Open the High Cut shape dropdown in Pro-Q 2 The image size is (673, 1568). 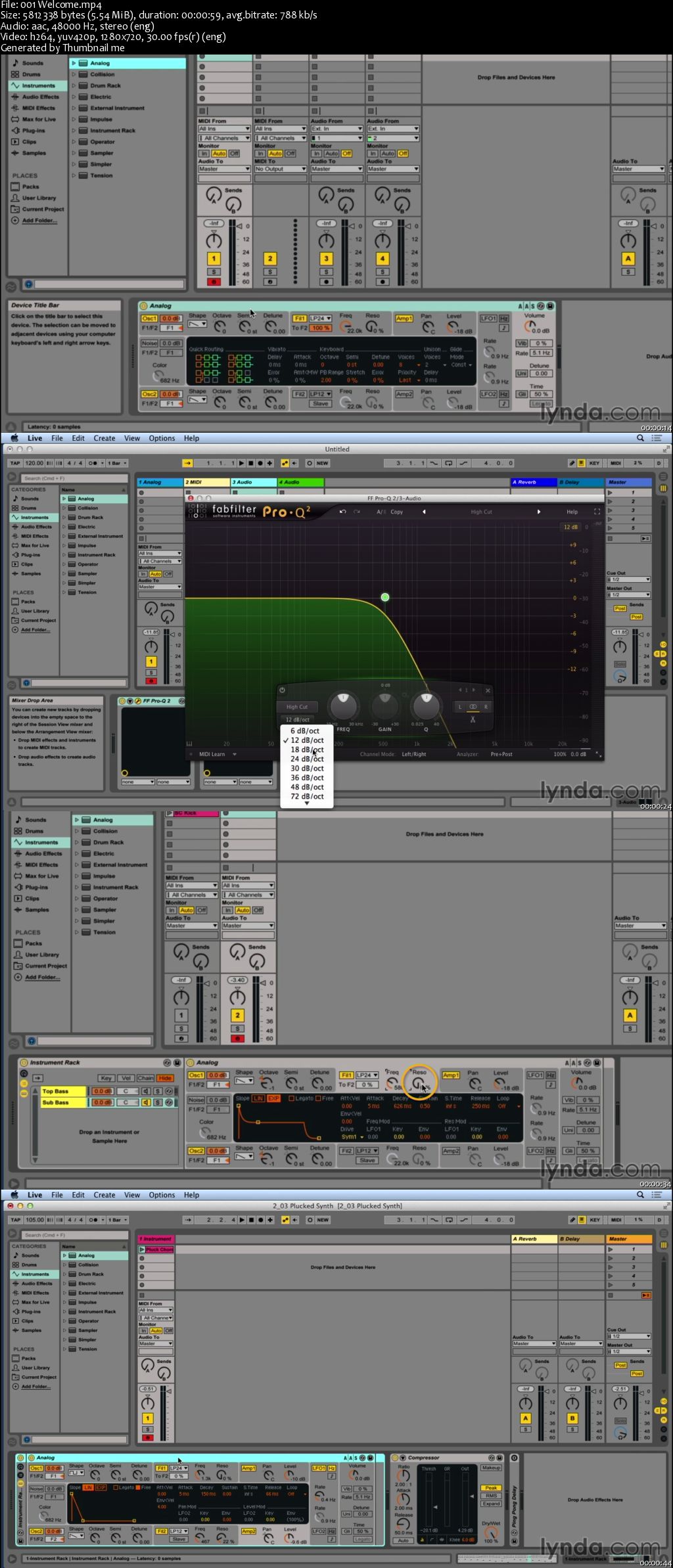297,707
